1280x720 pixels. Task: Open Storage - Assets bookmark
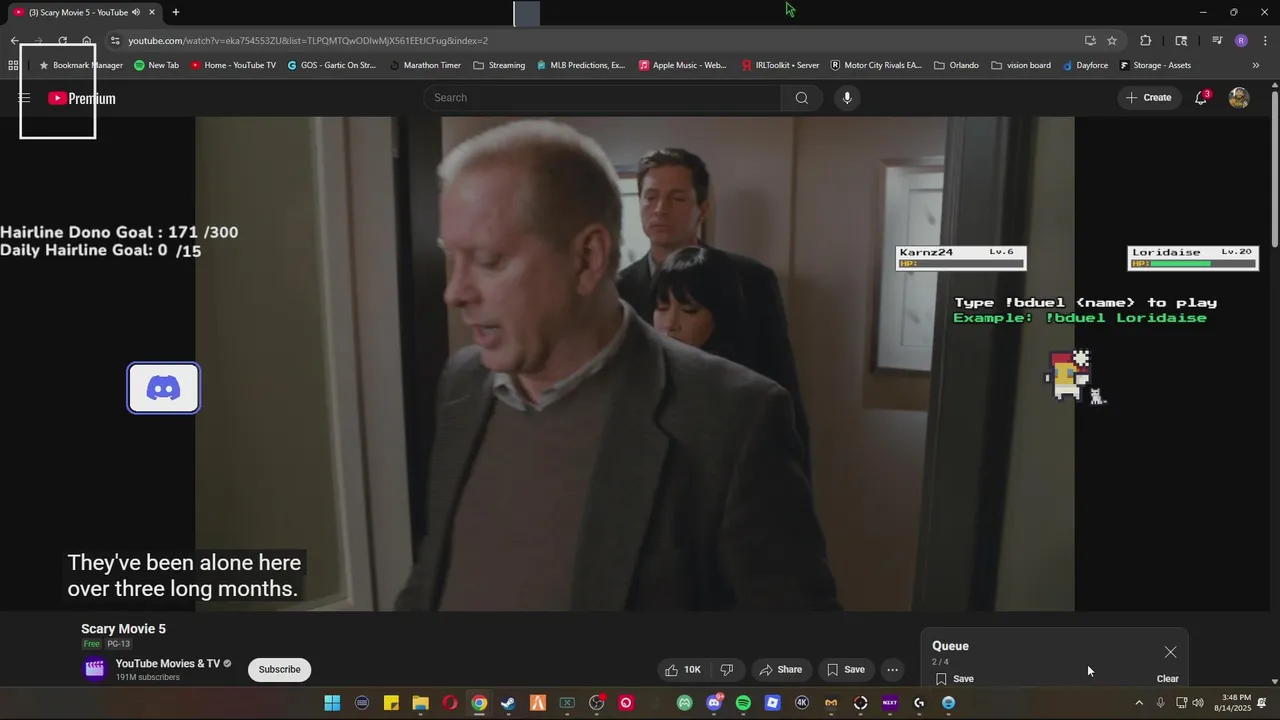(x=1154, y=66)
